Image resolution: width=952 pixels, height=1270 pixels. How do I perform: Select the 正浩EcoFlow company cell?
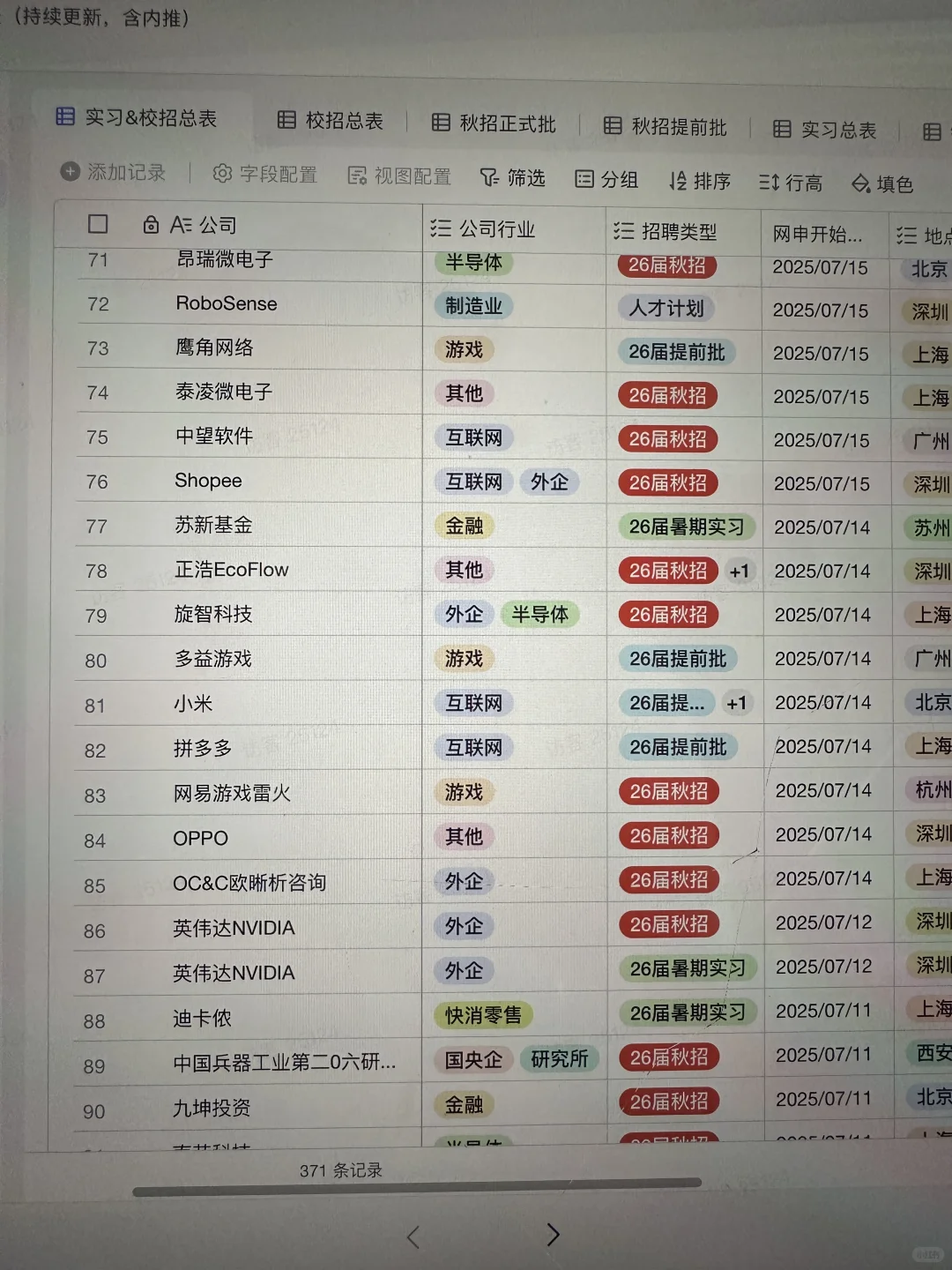click(232, 570)
